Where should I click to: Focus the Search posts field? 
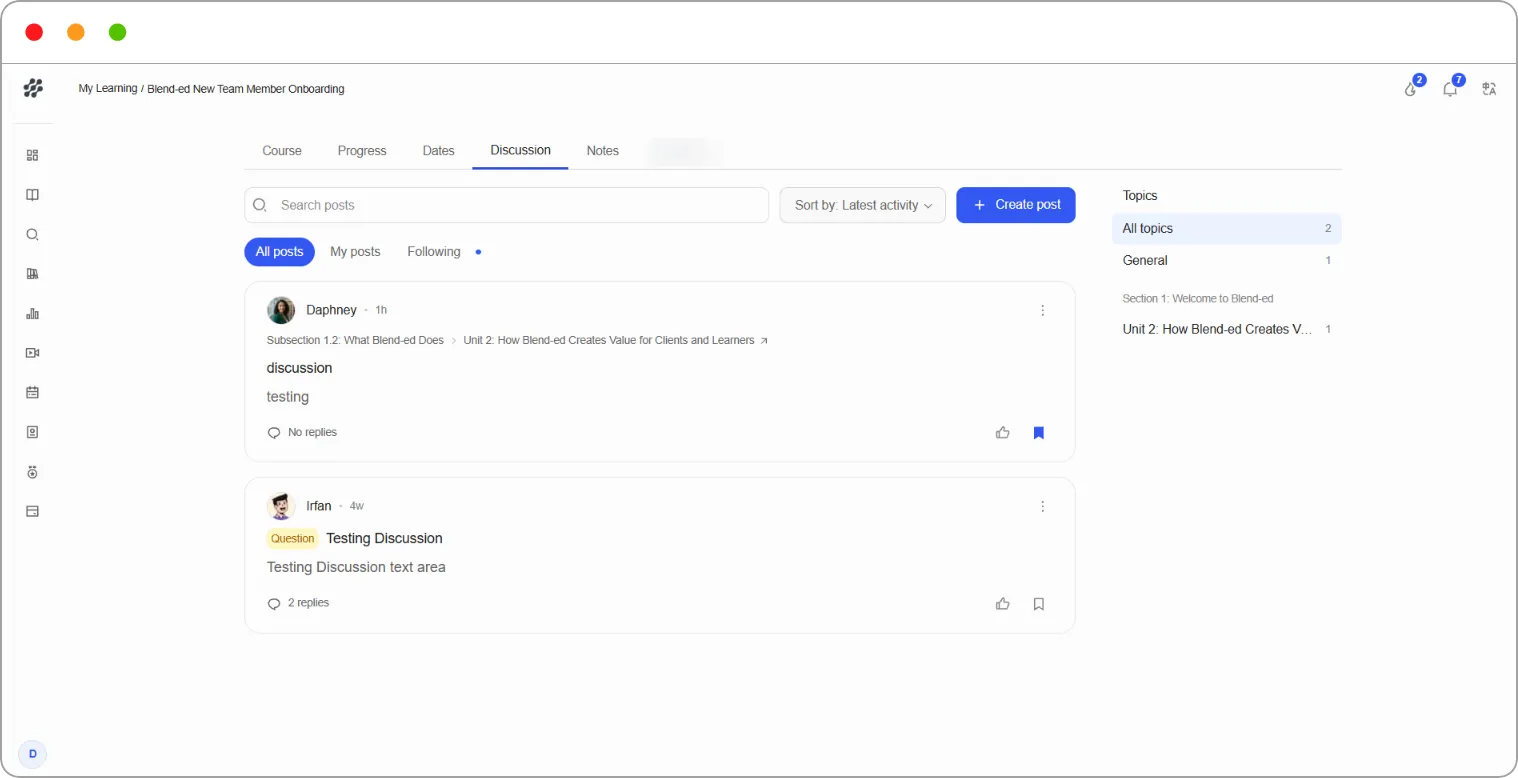point(507,205)
